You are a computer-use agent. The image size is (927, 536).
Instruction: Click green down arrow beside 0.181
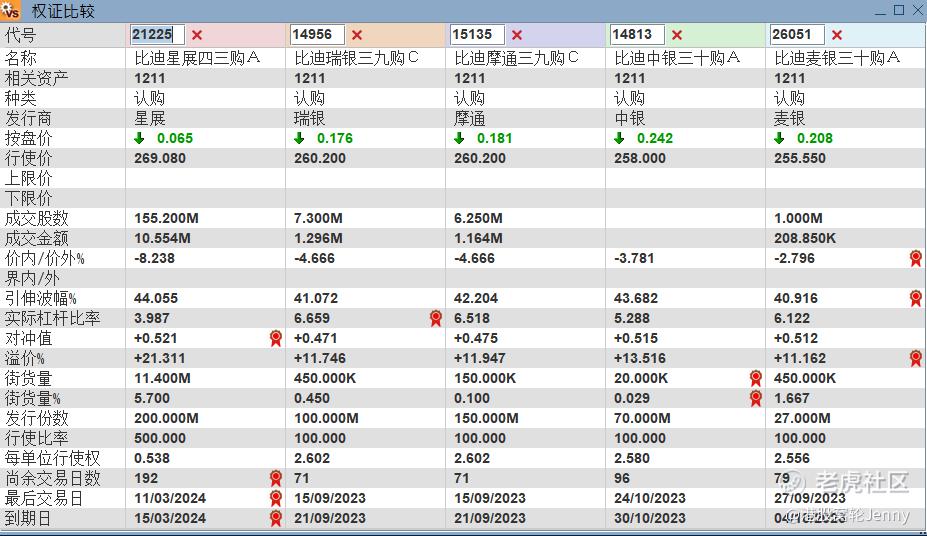click(x=459, y=138)
